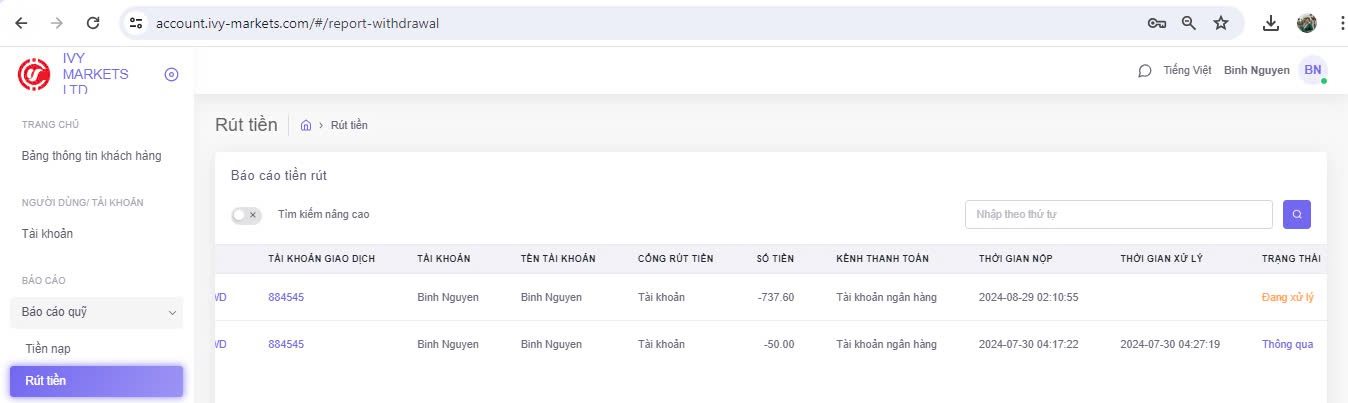Viewport: 1348px width, 403px height.
Task: Open the password key icon
Action: coord(1157,22)
